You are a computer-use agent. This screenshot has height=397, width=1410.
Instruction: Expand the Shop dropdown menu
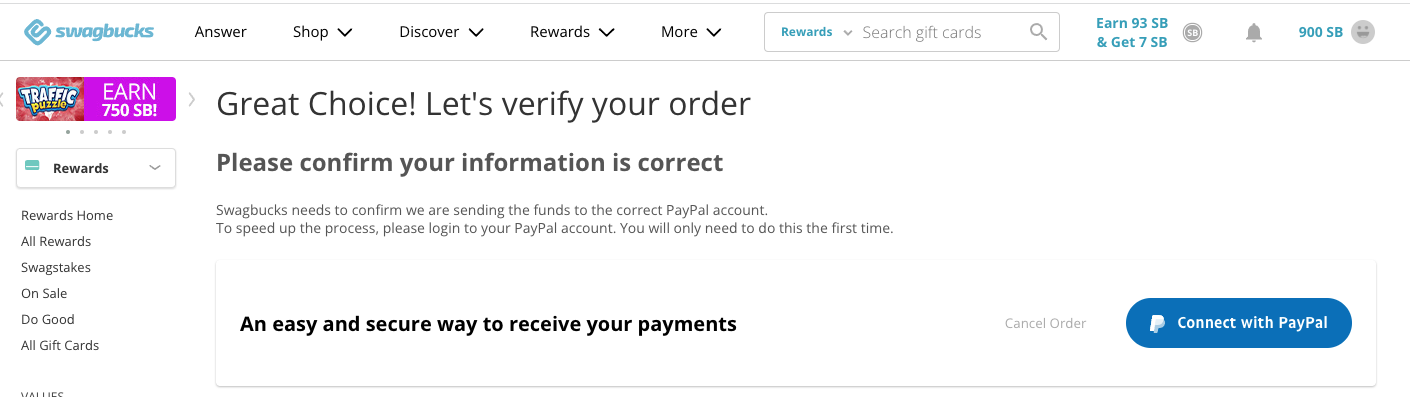(x=322, y=32)
